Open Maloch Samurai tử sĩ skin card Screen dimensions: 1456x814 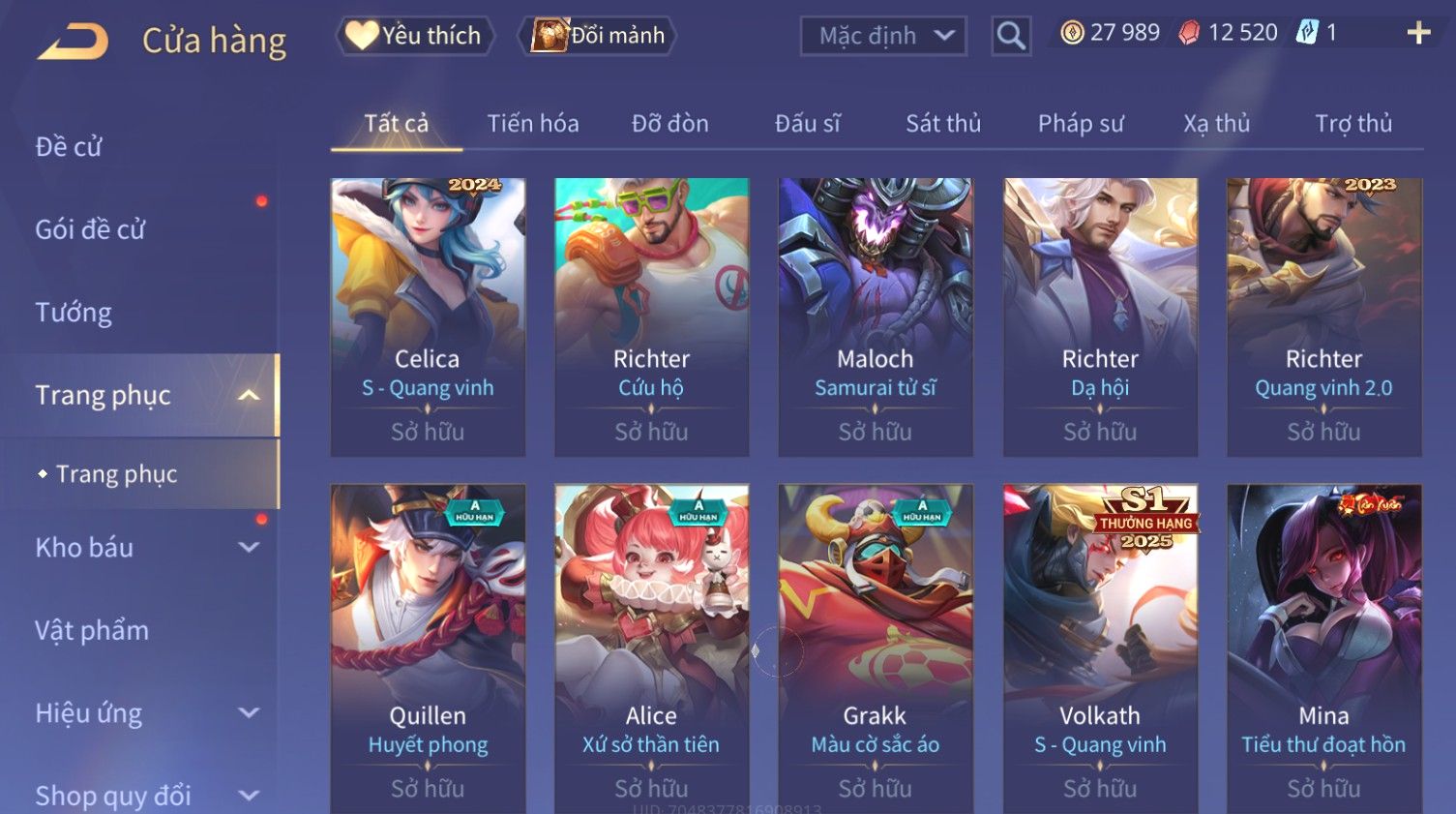click(876, 317)
